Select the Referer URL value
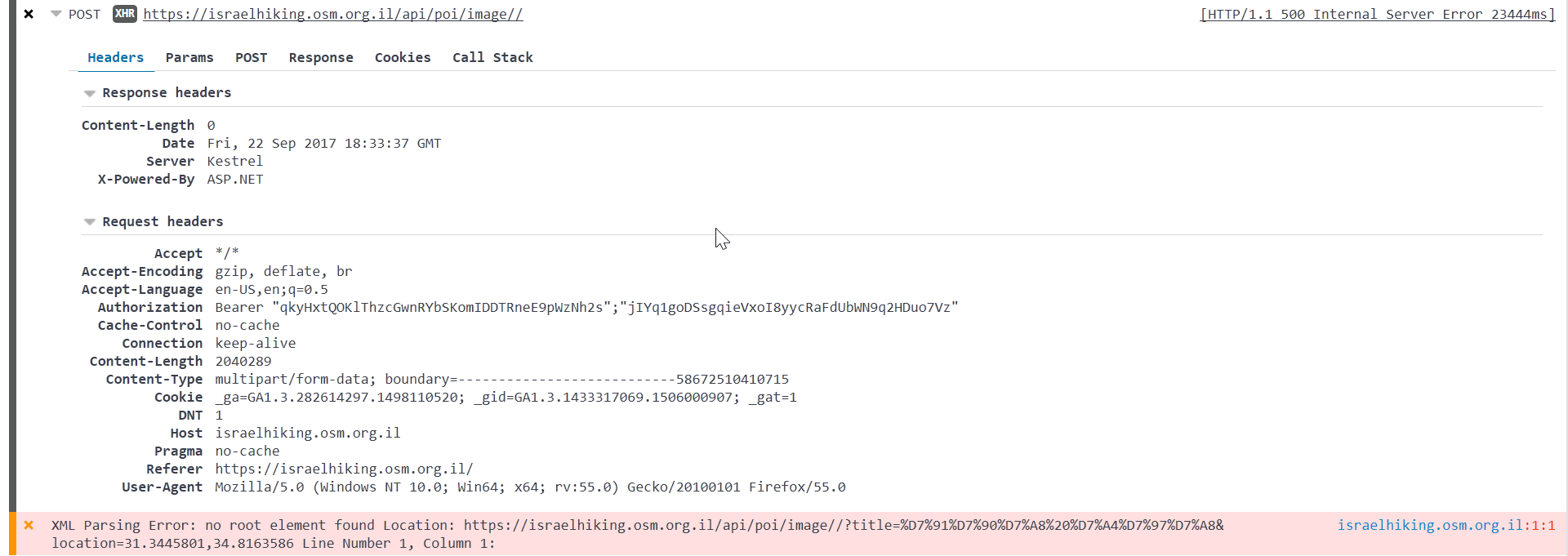The height and width of the screenshot is (556, 1568). [344, 469]
